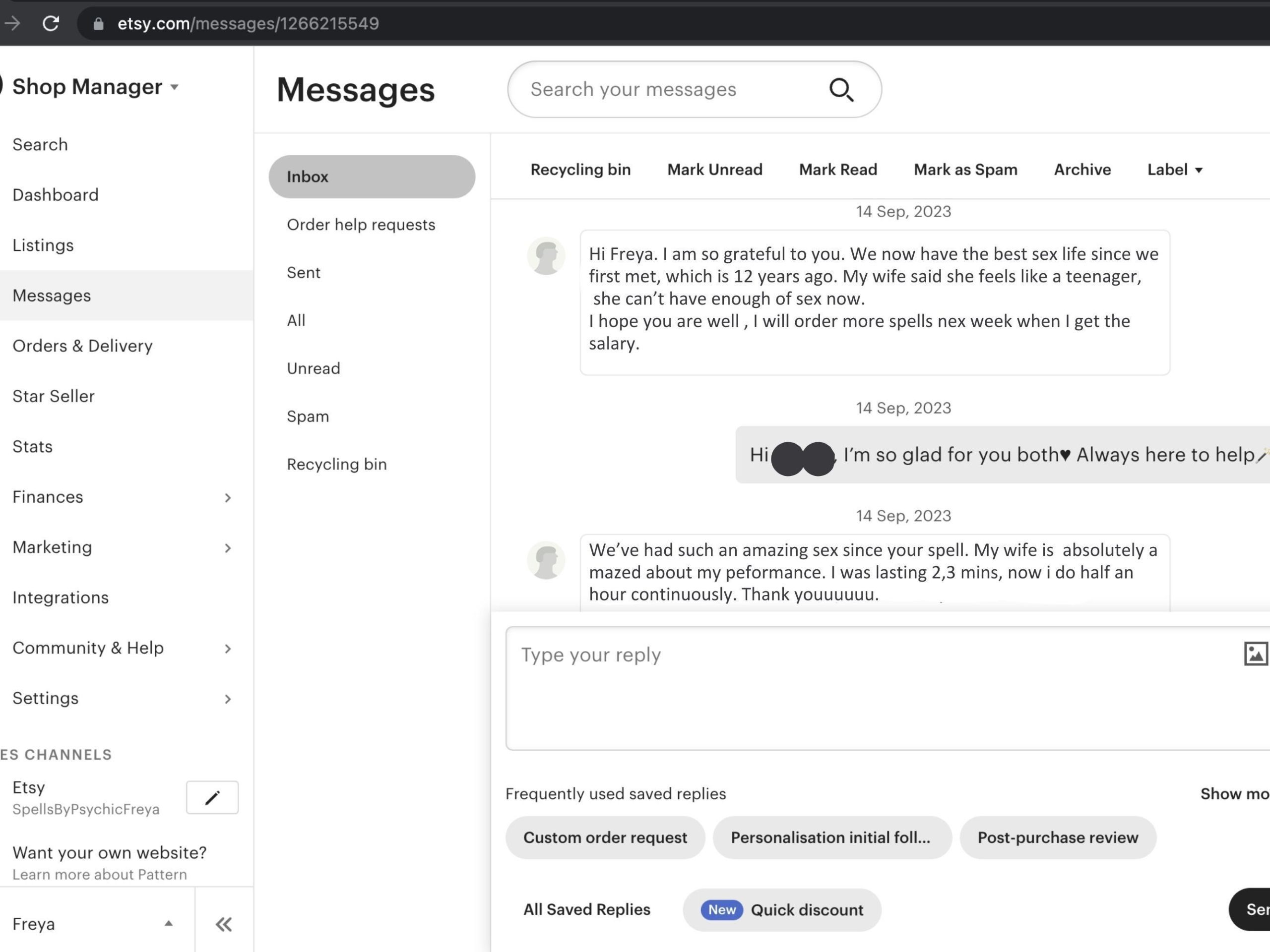
Task: Click the Type your reply text area
Action: coord(888,688)
